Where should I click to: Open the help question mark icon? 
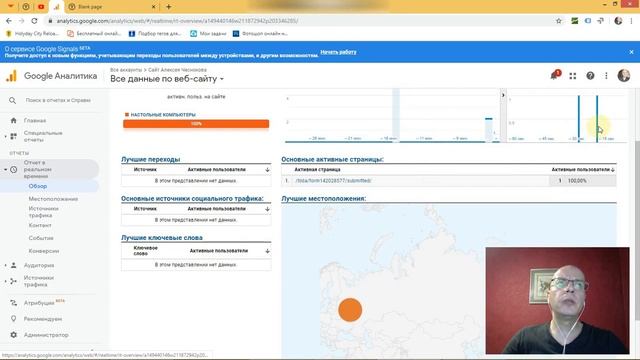590,76
